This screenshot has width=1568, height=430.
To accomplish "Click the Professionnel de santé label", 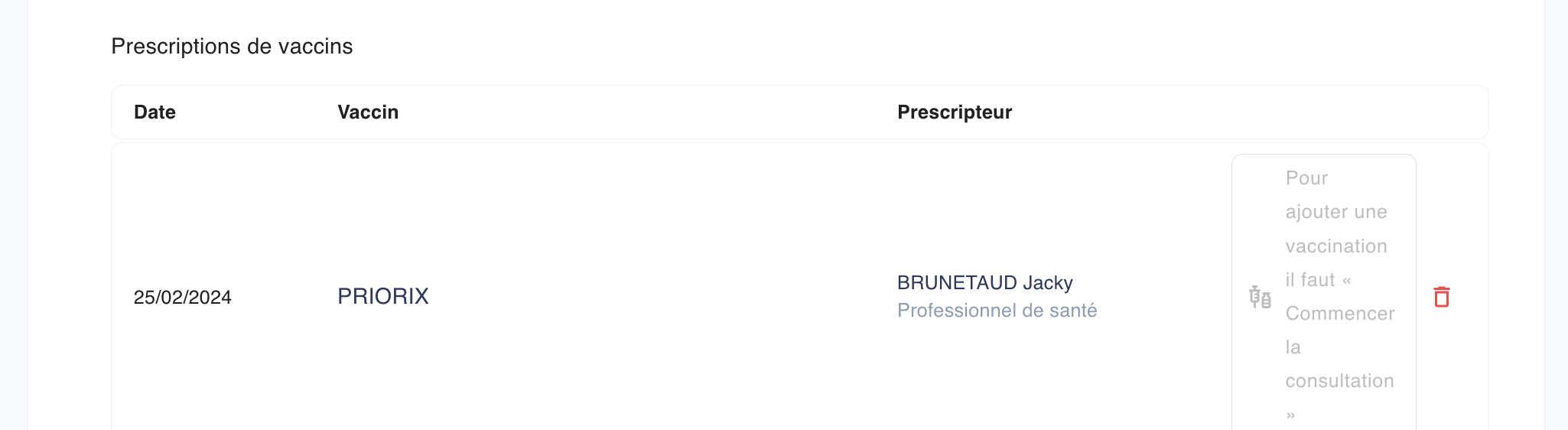I will point(997,311).
